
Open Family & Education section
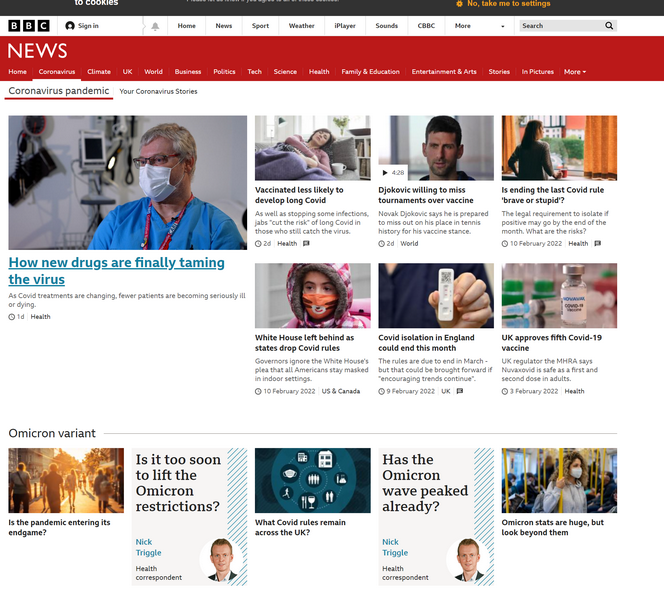point(371,72)
